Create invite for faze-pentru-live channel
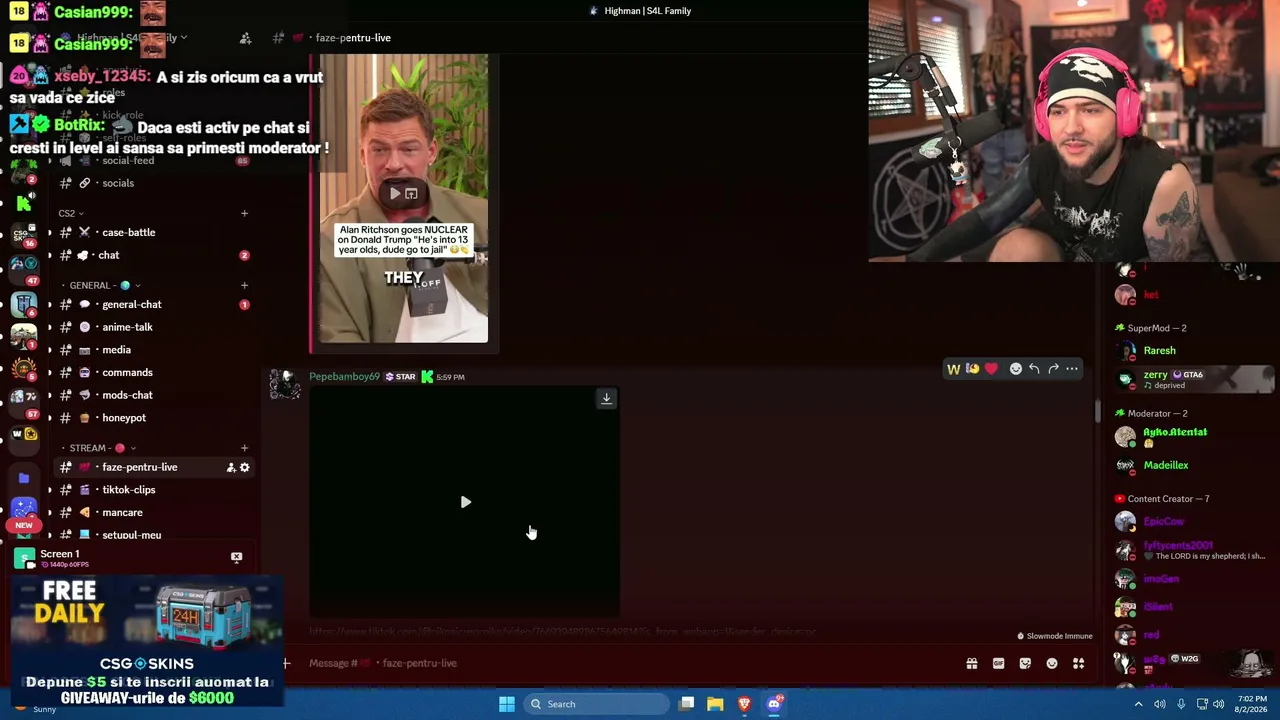Screen dimensions: 1280x720 [x=231, y=467]
